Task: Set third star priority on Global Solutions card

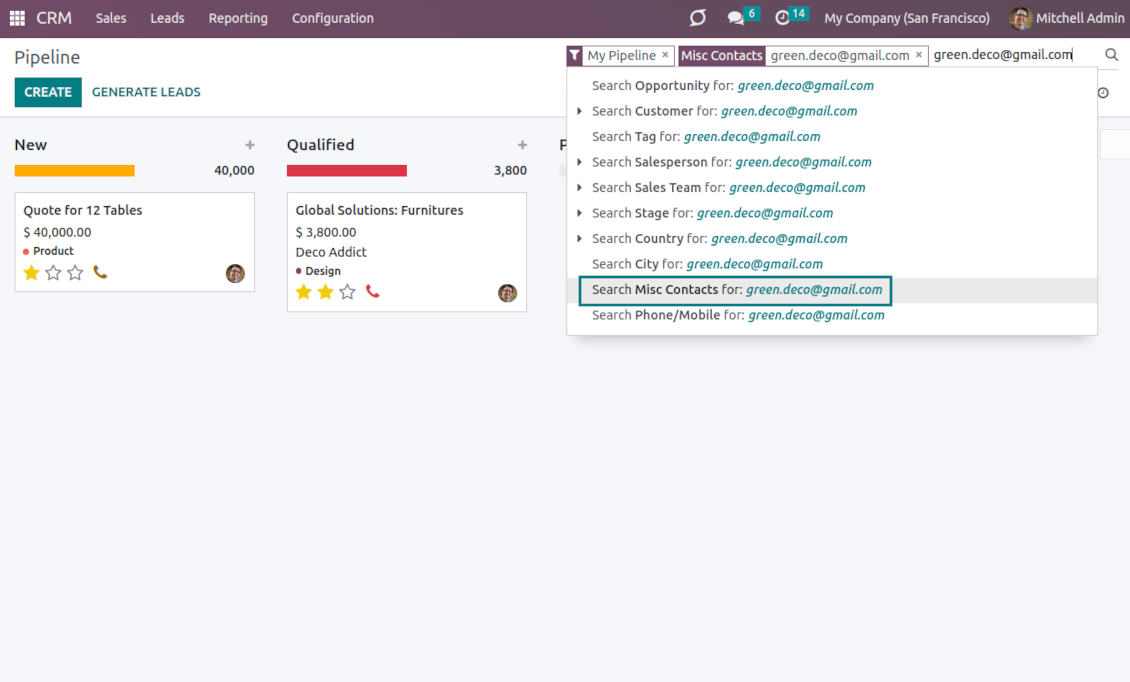Action: coord(347,292)
